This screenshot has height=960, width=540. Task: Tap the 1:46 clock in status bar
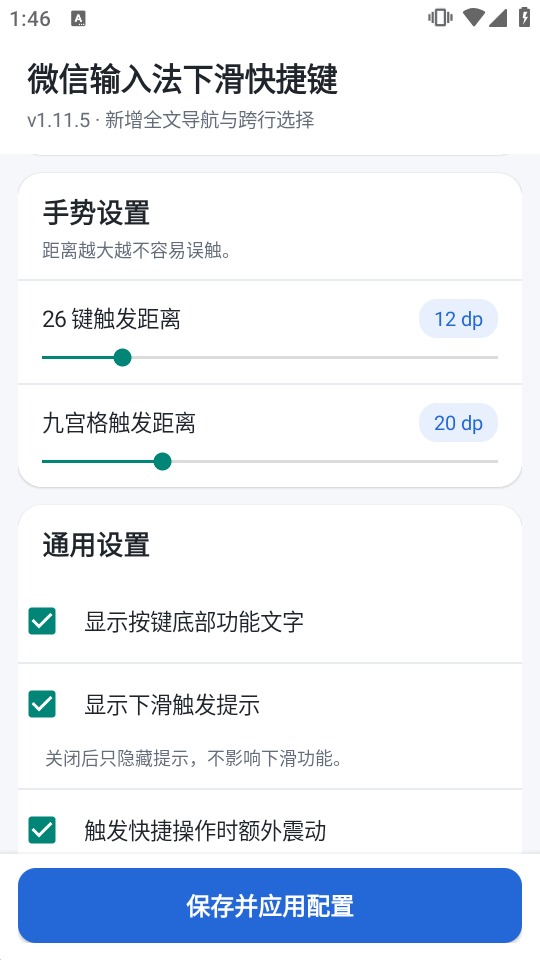point(30,19)
